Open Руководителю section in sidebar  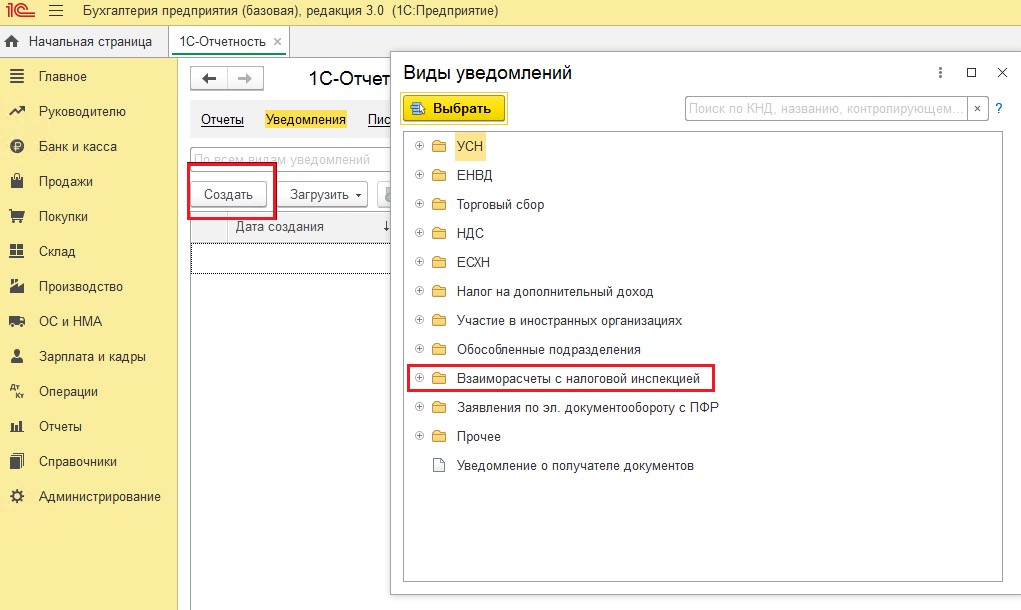pos(82,111)
